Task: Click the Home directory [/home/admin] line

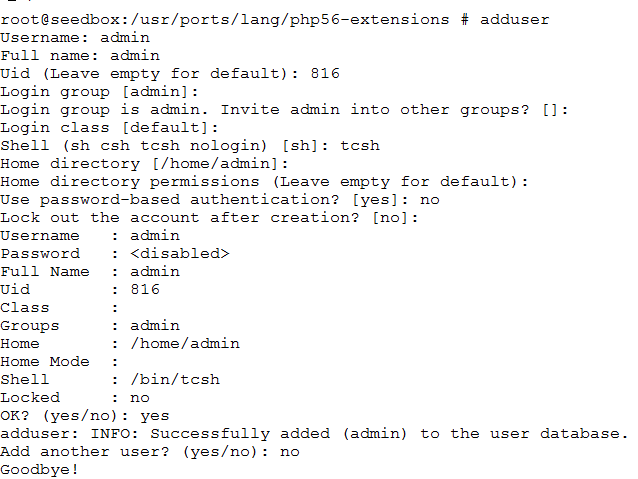Action: (x=144, y=164)
